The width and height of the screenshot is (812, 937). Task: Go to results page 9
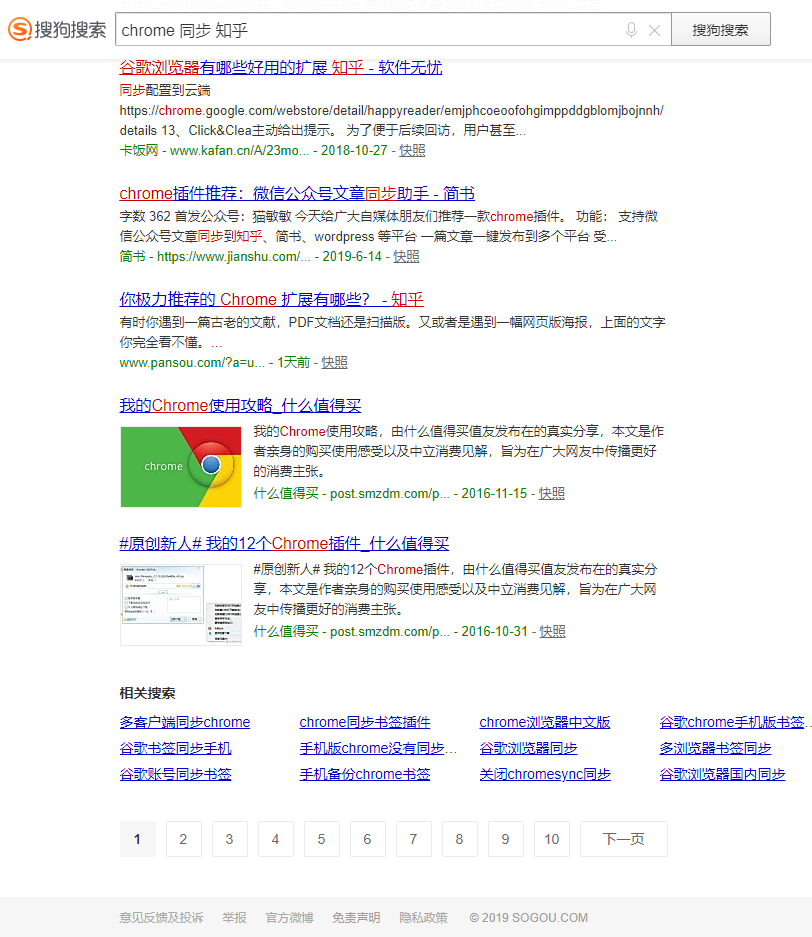coord(505,839)
